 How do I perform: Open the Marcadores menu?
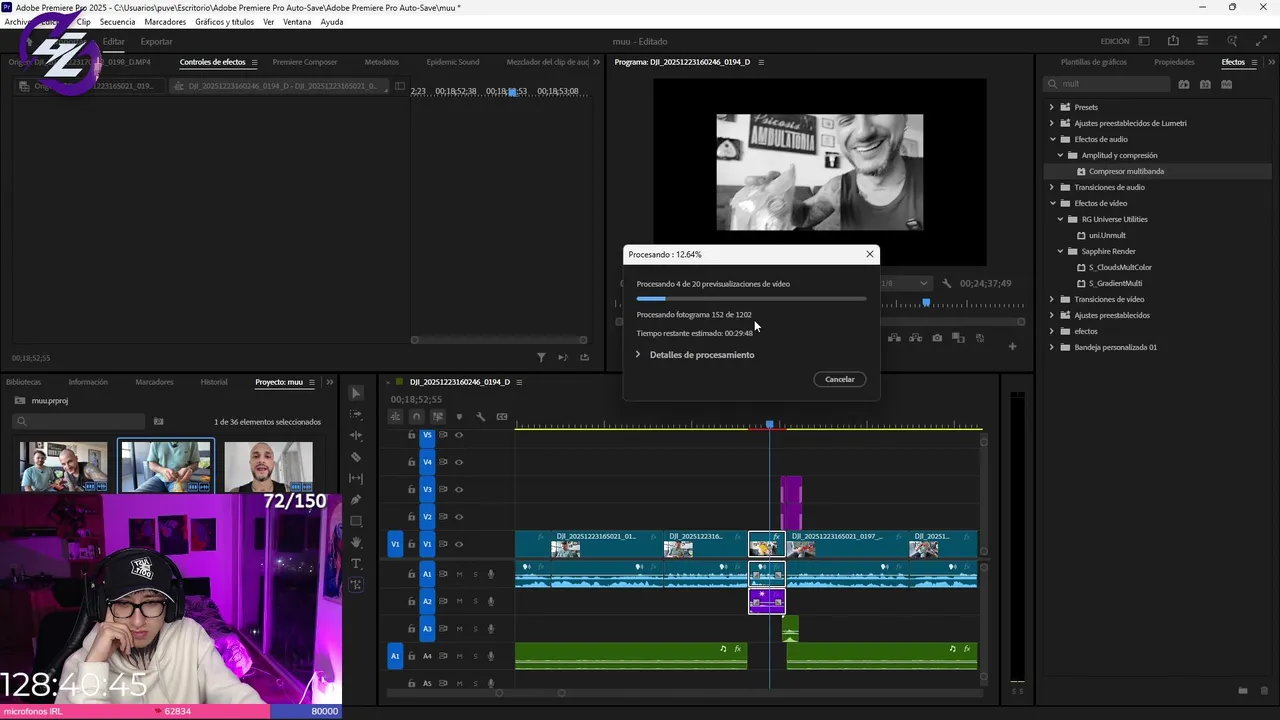click(165, 22)
